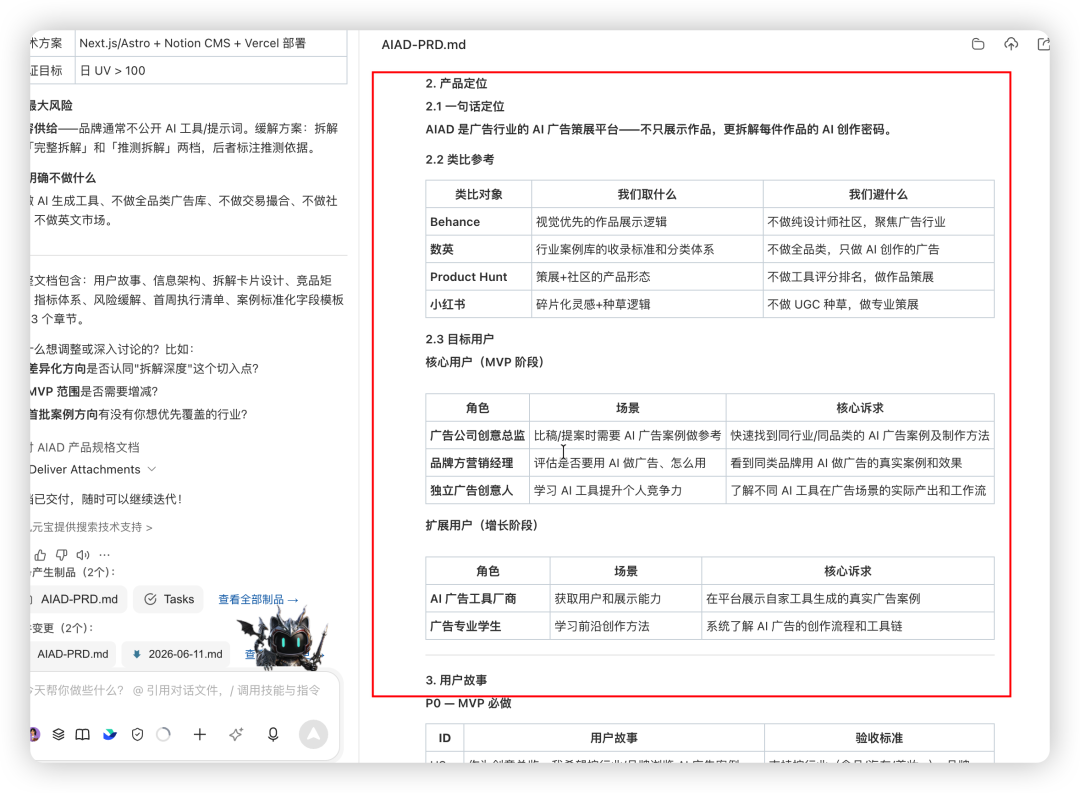Click cell 不做 UGC 种草，做专业策展
The image size is (1080, 793).
tap(878, 305)
